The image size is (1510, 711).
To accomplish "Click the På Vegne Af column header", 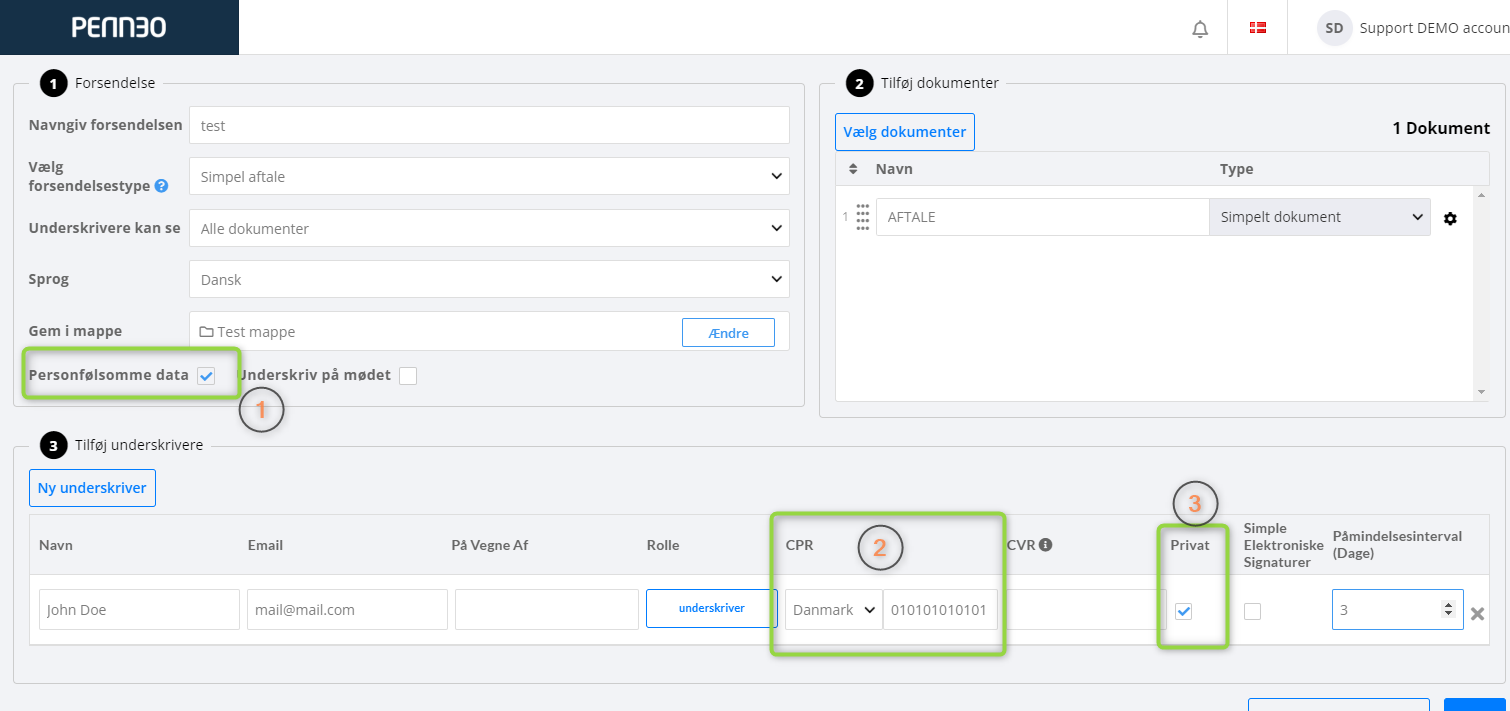I will 491,545.
